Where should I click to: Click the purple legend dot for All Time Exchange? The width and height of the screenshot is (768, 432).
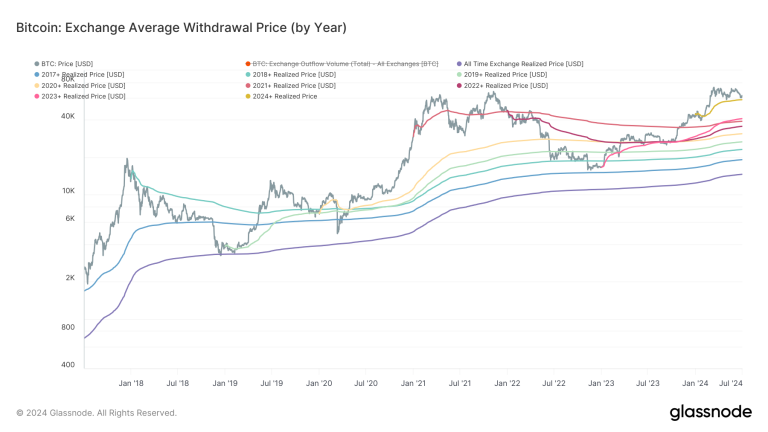pyautogui.click(x=458, y=64)
